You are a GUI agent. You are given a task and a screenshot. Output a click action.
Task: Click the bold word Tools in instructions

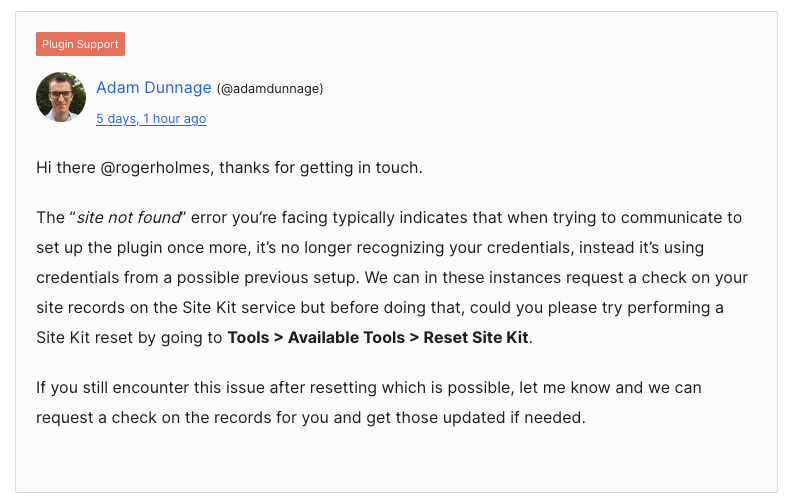[248, 337]
